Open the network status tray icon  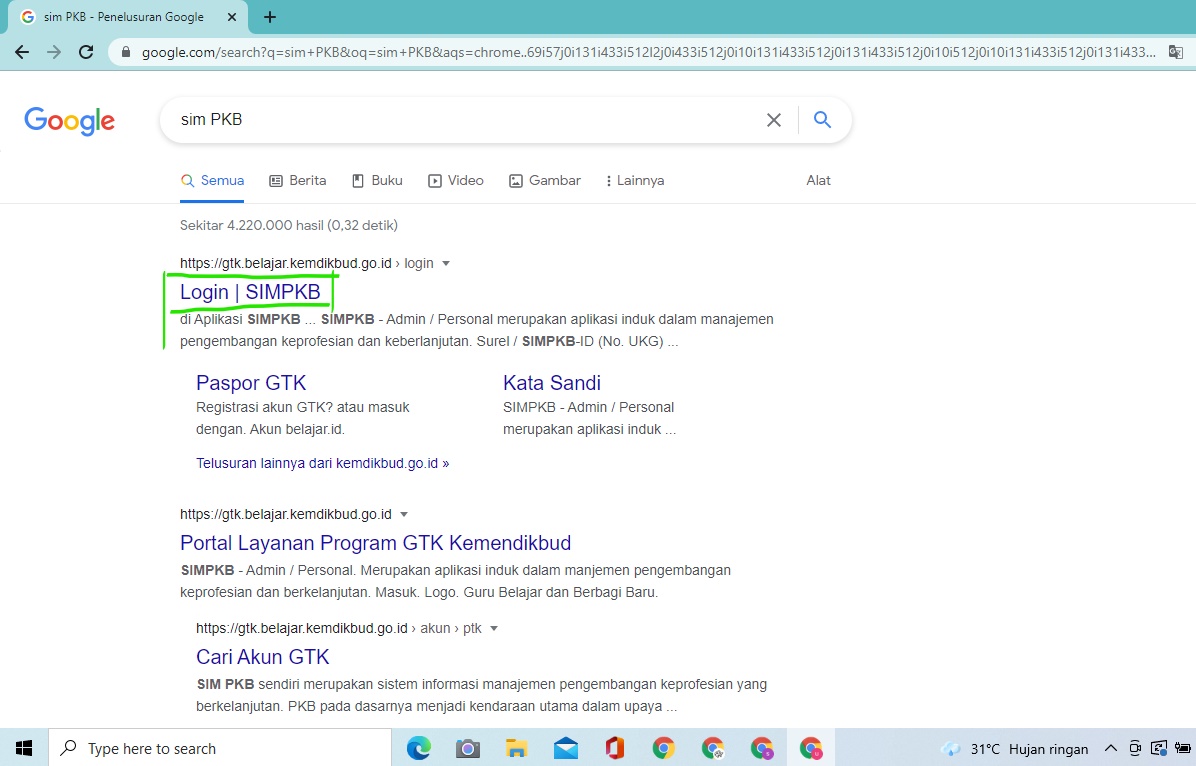point(1159,748)
